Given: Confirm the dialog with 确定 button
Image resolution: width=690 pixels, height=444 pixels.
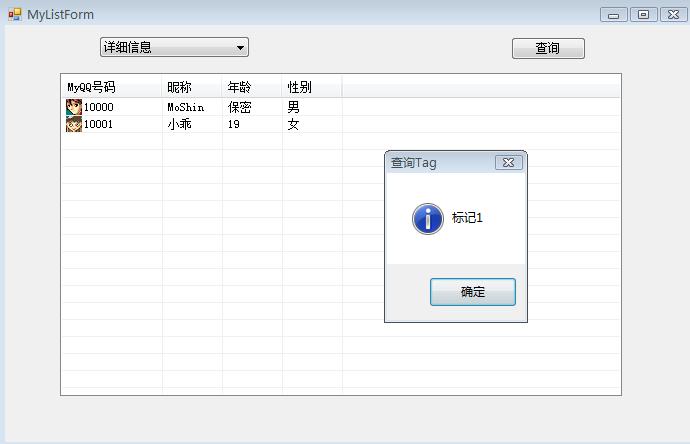Looking at the screenshot, I should pos(473,292).
